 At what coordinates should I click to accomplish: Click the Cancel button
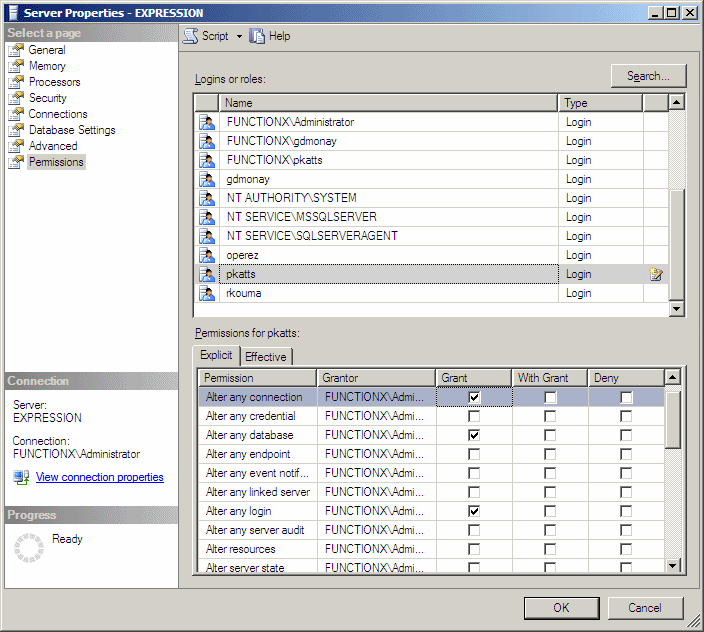tap(645, 608)
